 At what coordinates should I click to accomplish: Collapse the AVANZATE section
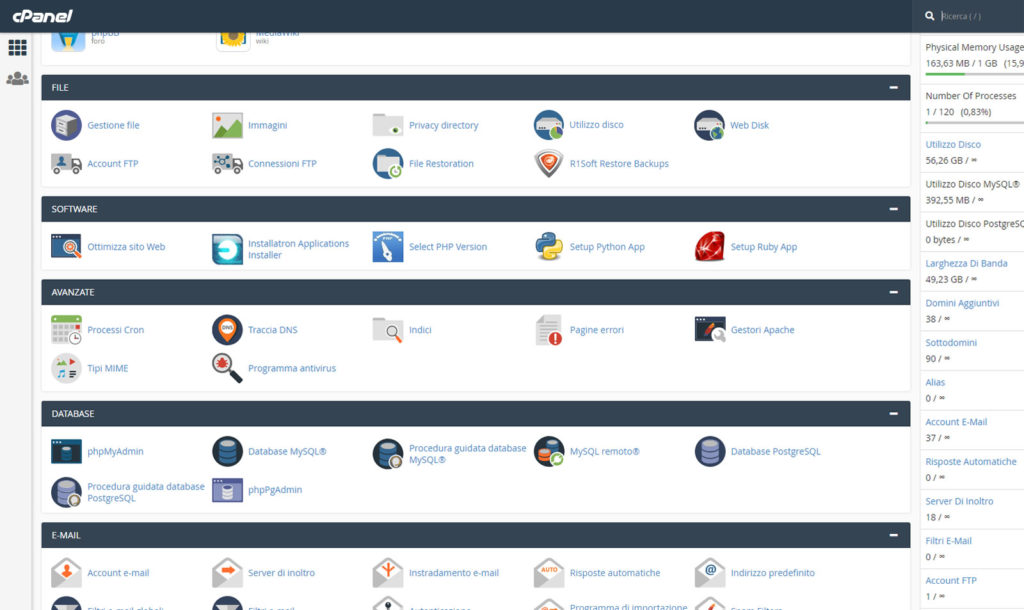coord(893,292)
